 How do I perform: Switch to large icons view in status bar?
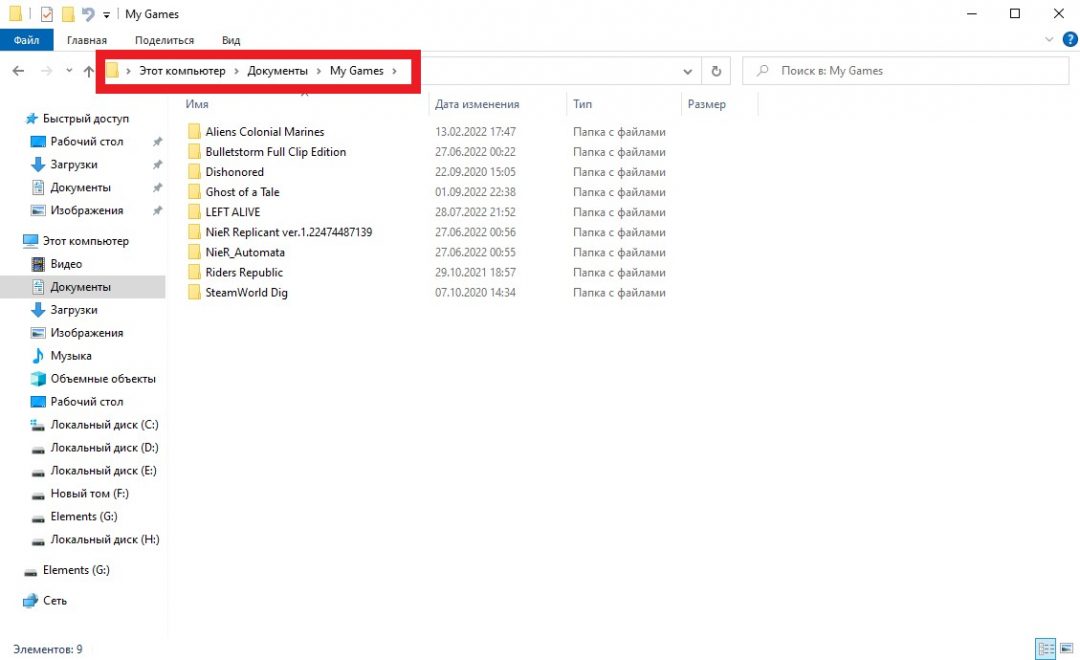[x=1064, y=649]
